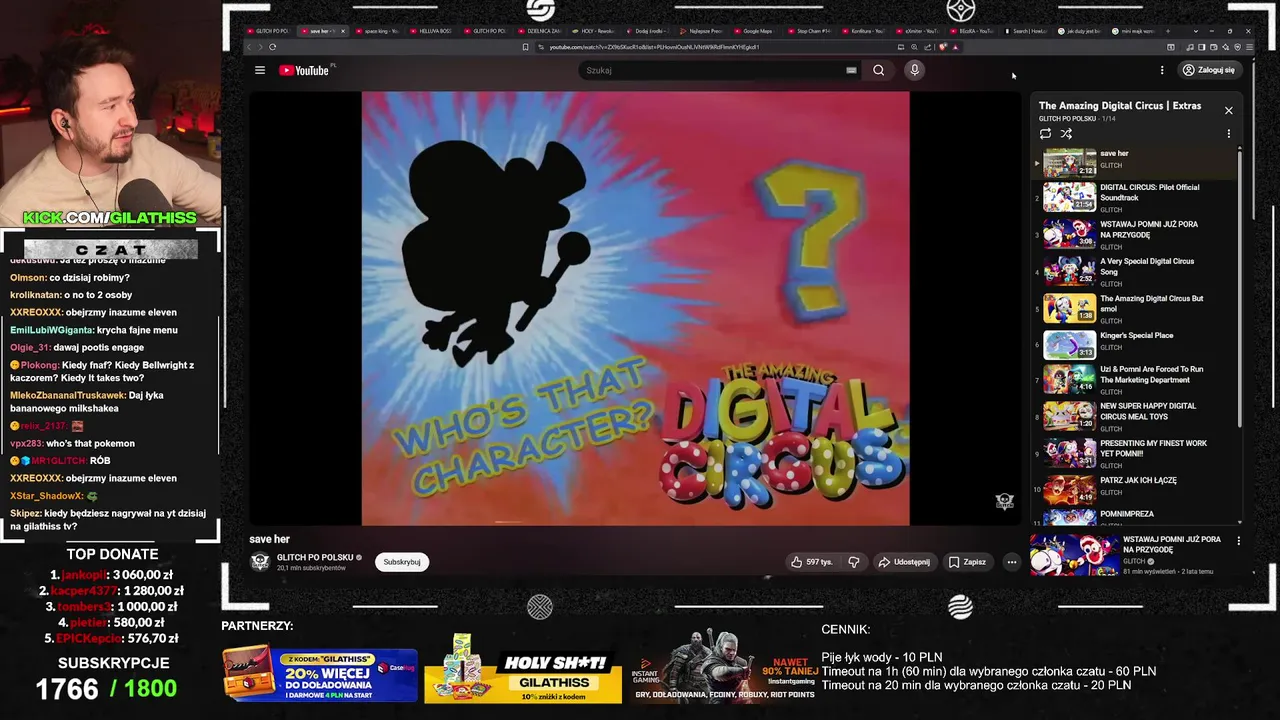Image resolution: width=1280 pixels, height=720 pixels.
Task: Select 'PRESENTING MY FINEST WORK YET POMNI!!'
Action: click(x=1134, y=454)
